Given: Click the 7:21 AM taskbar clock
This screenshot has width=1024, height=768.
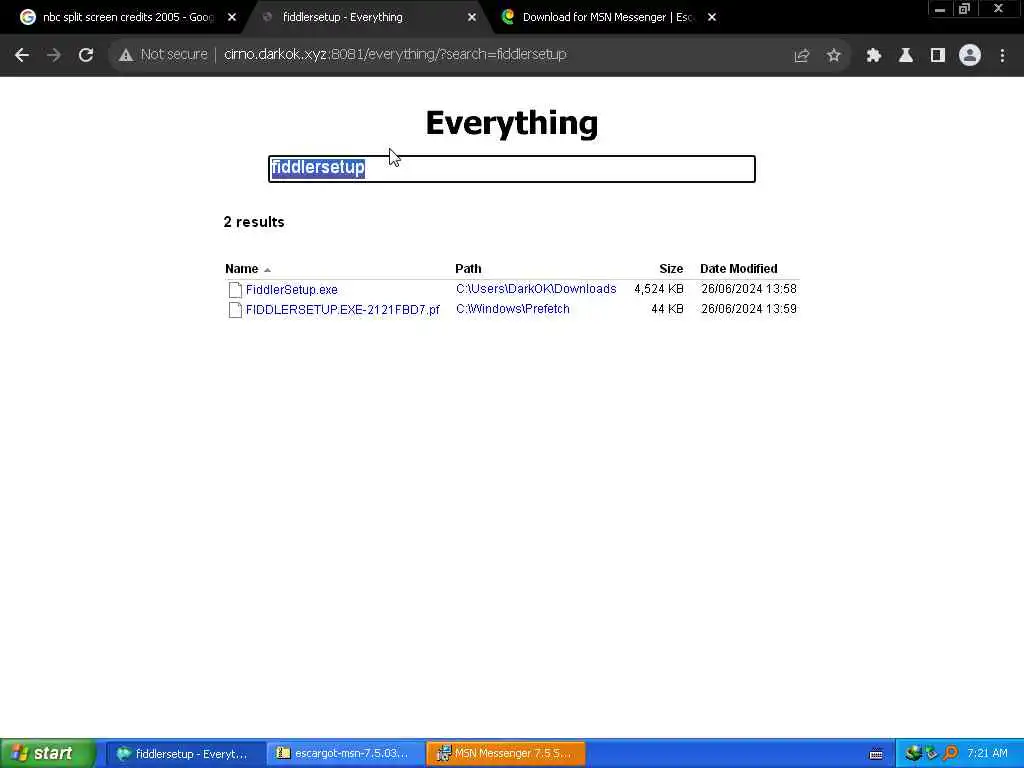Looking at the screenshot, I should 987,754.
